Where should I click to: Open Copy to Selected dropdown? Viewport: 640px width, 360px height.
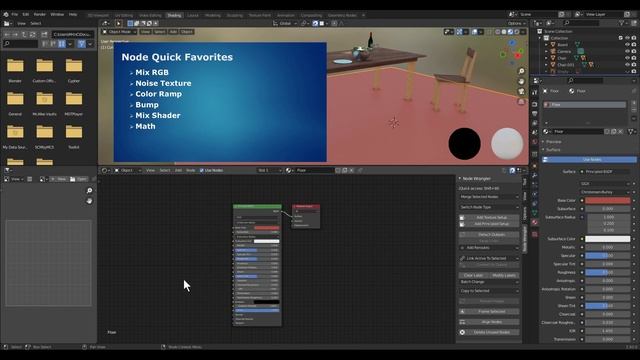pos(489,291)
